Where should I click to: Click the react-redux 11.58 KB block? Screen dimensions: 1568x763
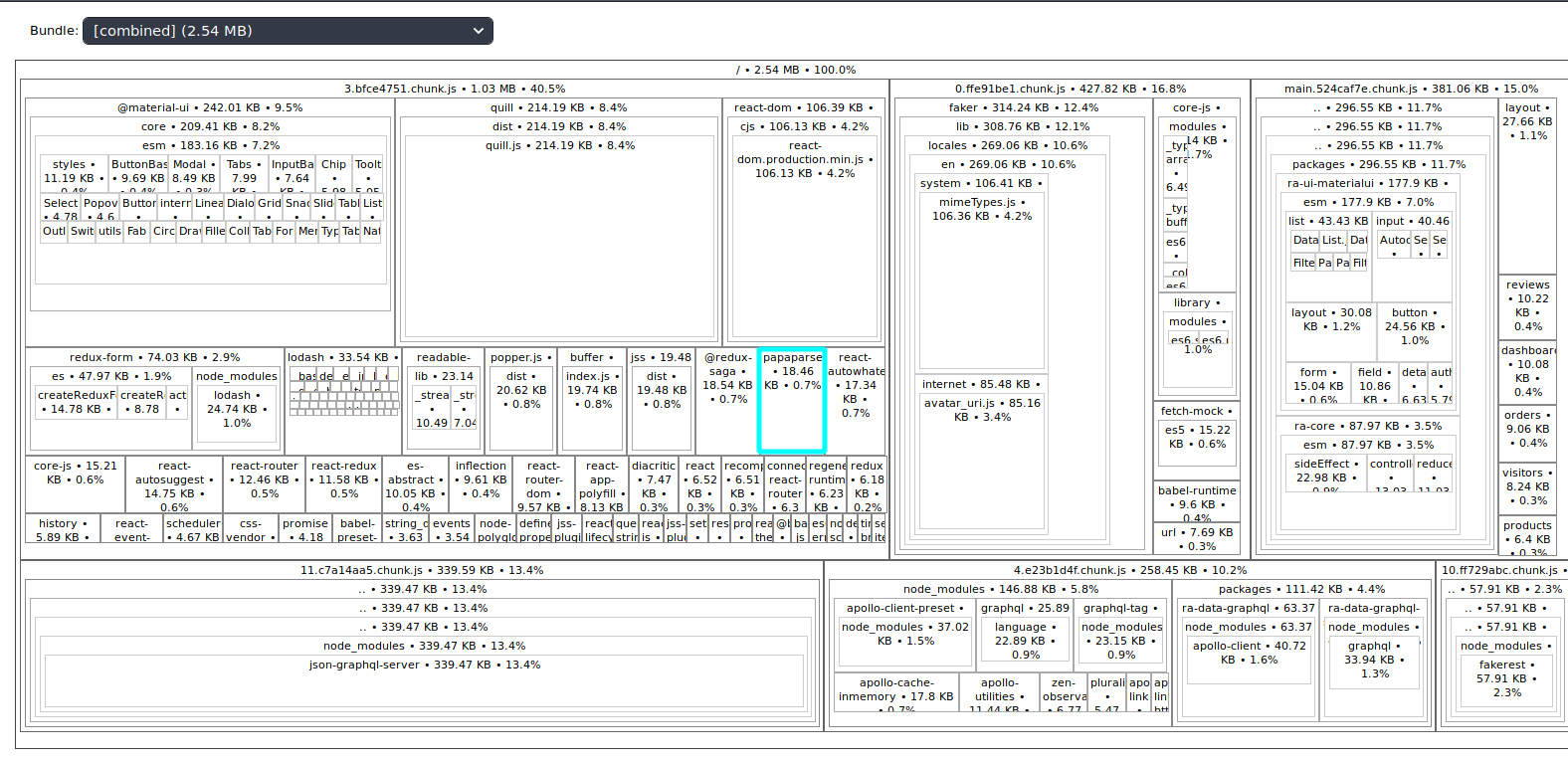tap(343, 484)
